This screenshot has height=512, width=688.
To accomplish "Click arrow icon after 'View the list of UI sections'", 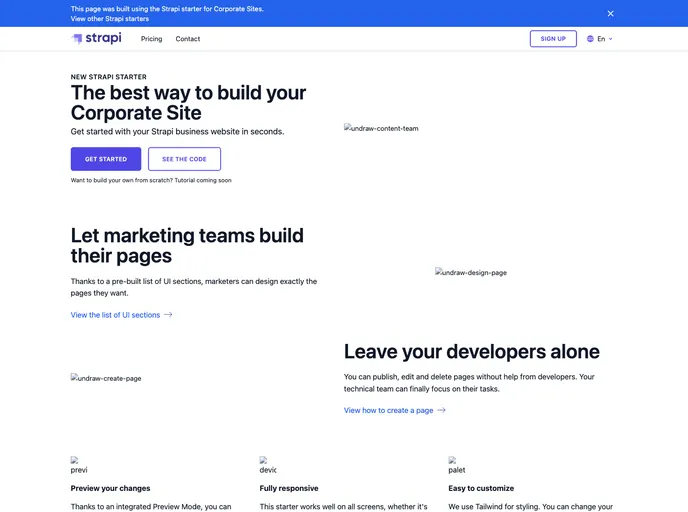I will pyautogui.click(x=168, y=315).
